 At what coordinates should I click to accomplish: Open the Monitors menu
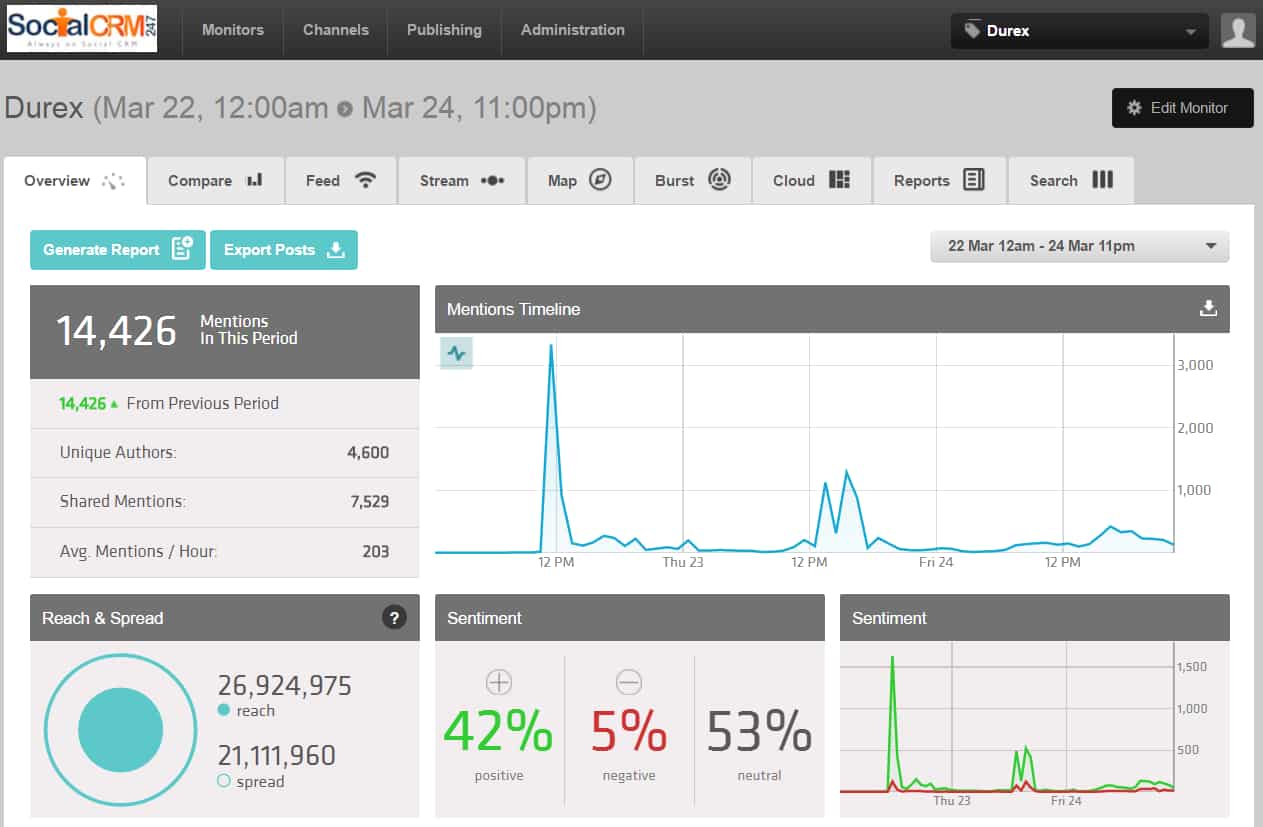(x=233, y=30)
